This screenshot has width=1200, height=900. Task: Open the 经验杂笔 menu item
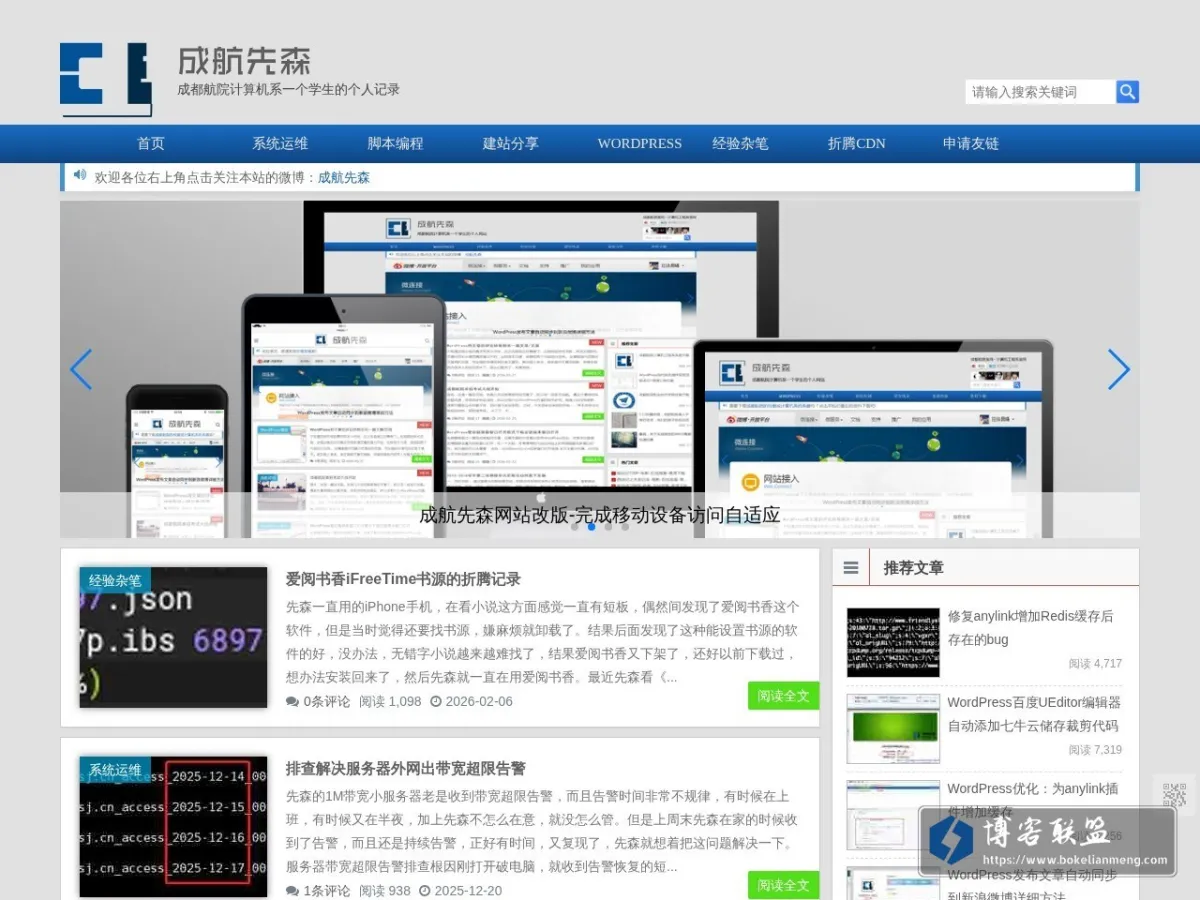tap(740, 143)
